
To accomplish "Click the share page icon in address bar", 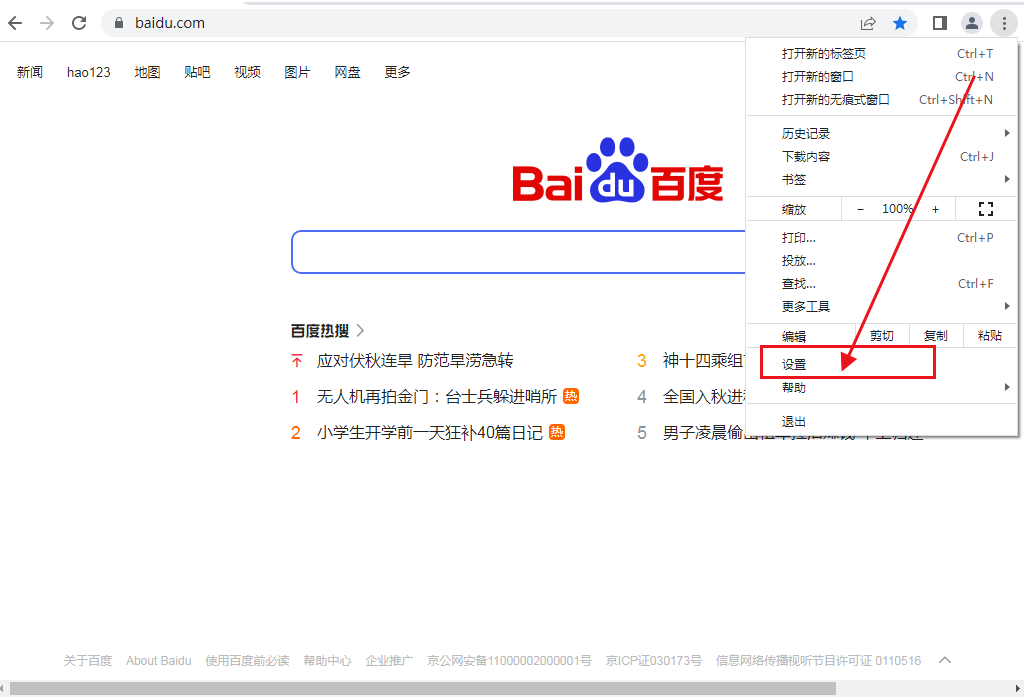I will coord(868,24).
